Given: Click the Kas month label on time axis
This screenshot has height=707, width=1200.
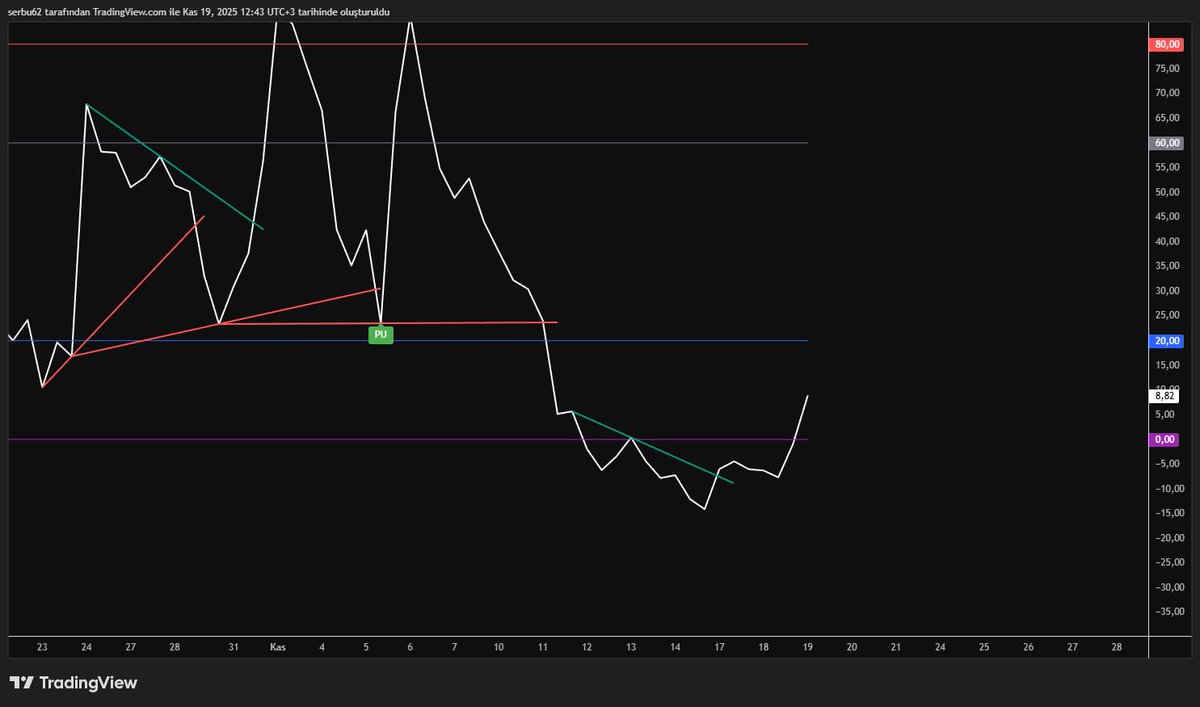Looking at the screenshot, I should [278, 648].
